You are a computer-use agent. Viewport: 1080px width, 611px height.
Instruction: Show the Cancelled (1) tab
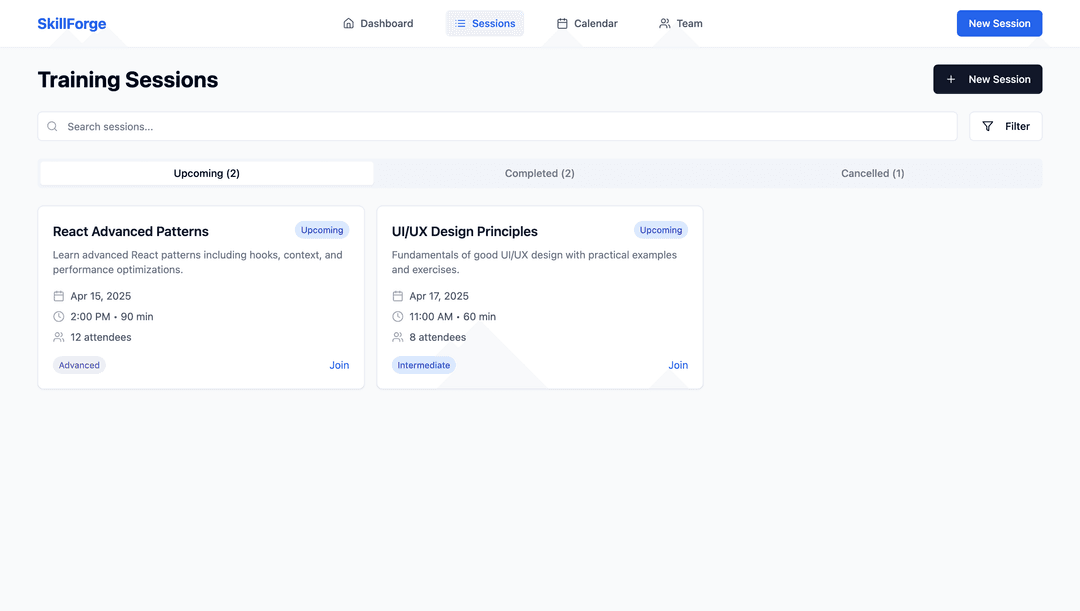(872, 173)
